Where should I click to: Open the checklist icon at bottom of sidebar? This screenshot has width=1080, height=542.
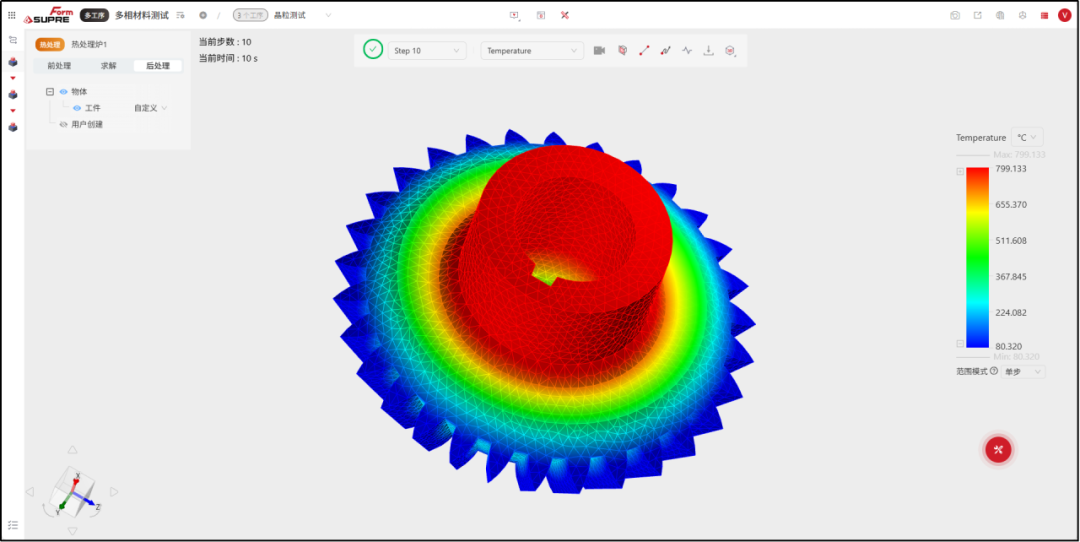12,525
